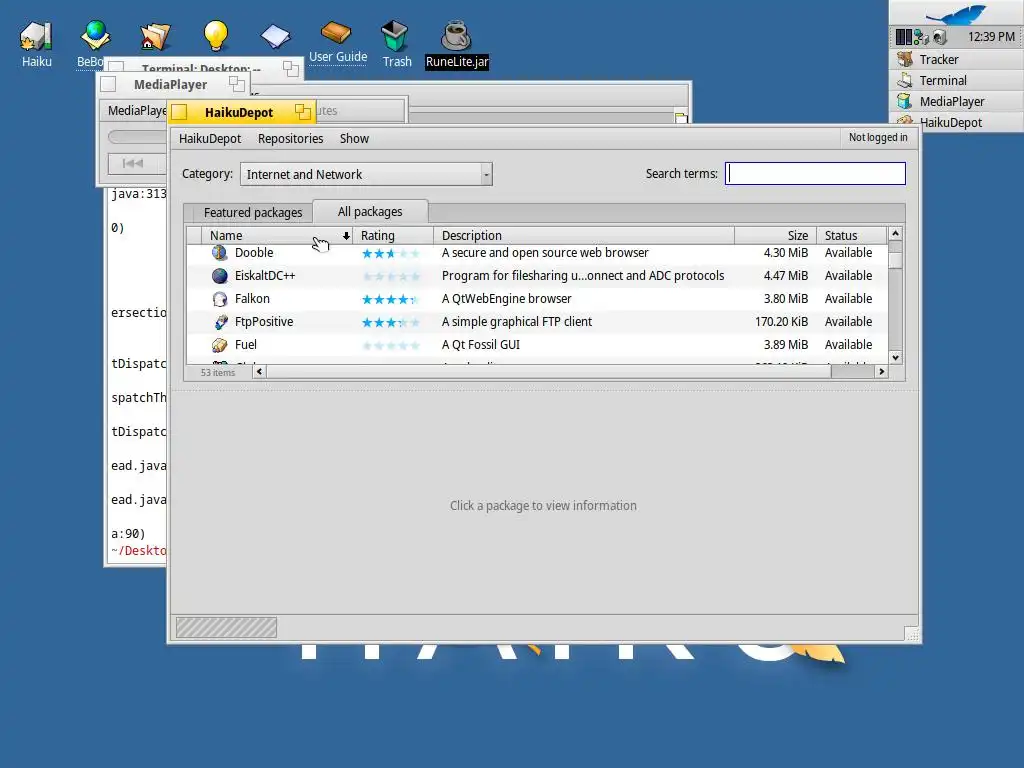
Task: Sort by the Description column header
Action: click(x=584, y=236)
